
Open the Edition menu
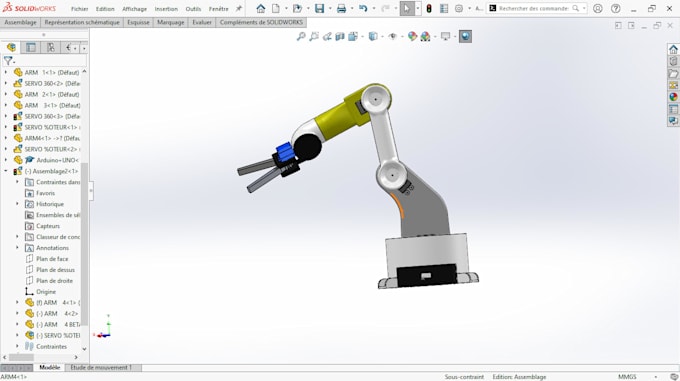pos(105,9)
